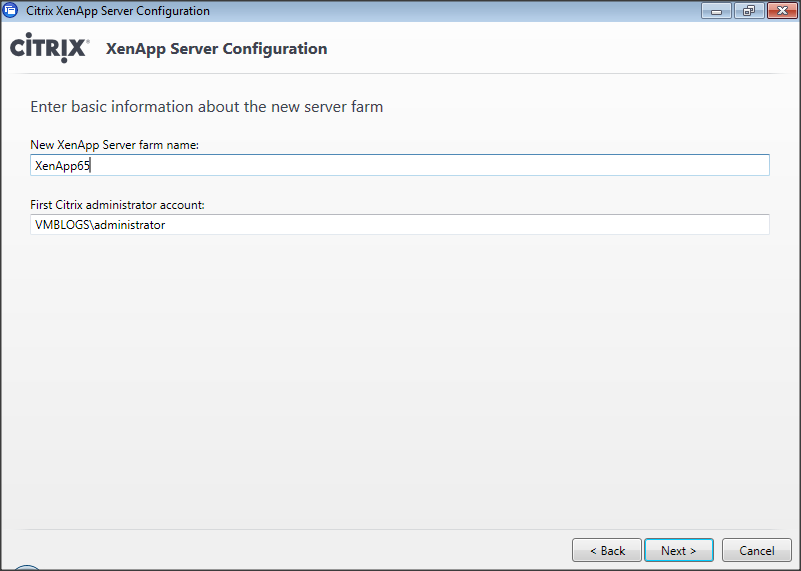Click the 'New XenApp Server farm name:' label

point(115,145)
